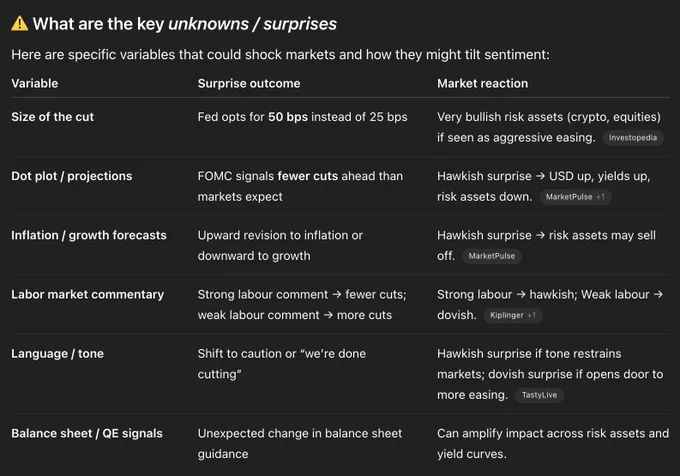Click the warning triangle icon in the heading
The image size is (680, 476).
coord(20,23)
